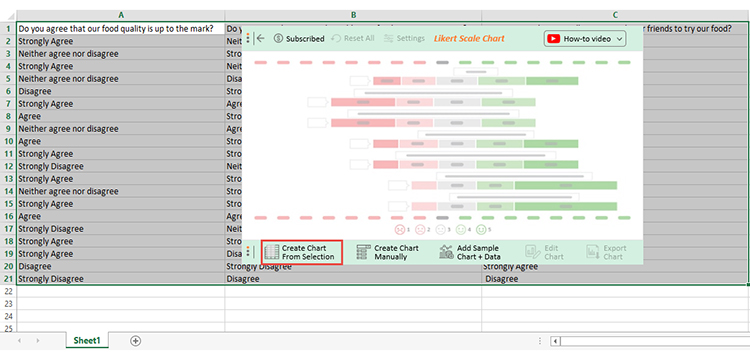Open the How-to video dropdown
Image resolution: width=750 pixels, height=360 pixels.
[x=585, y=39]
